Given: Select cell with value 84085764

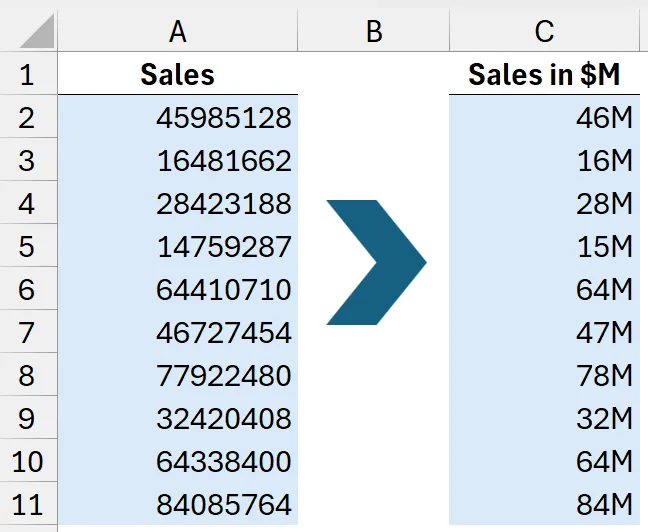Looking at the screenshot, I should pos(178,504).
